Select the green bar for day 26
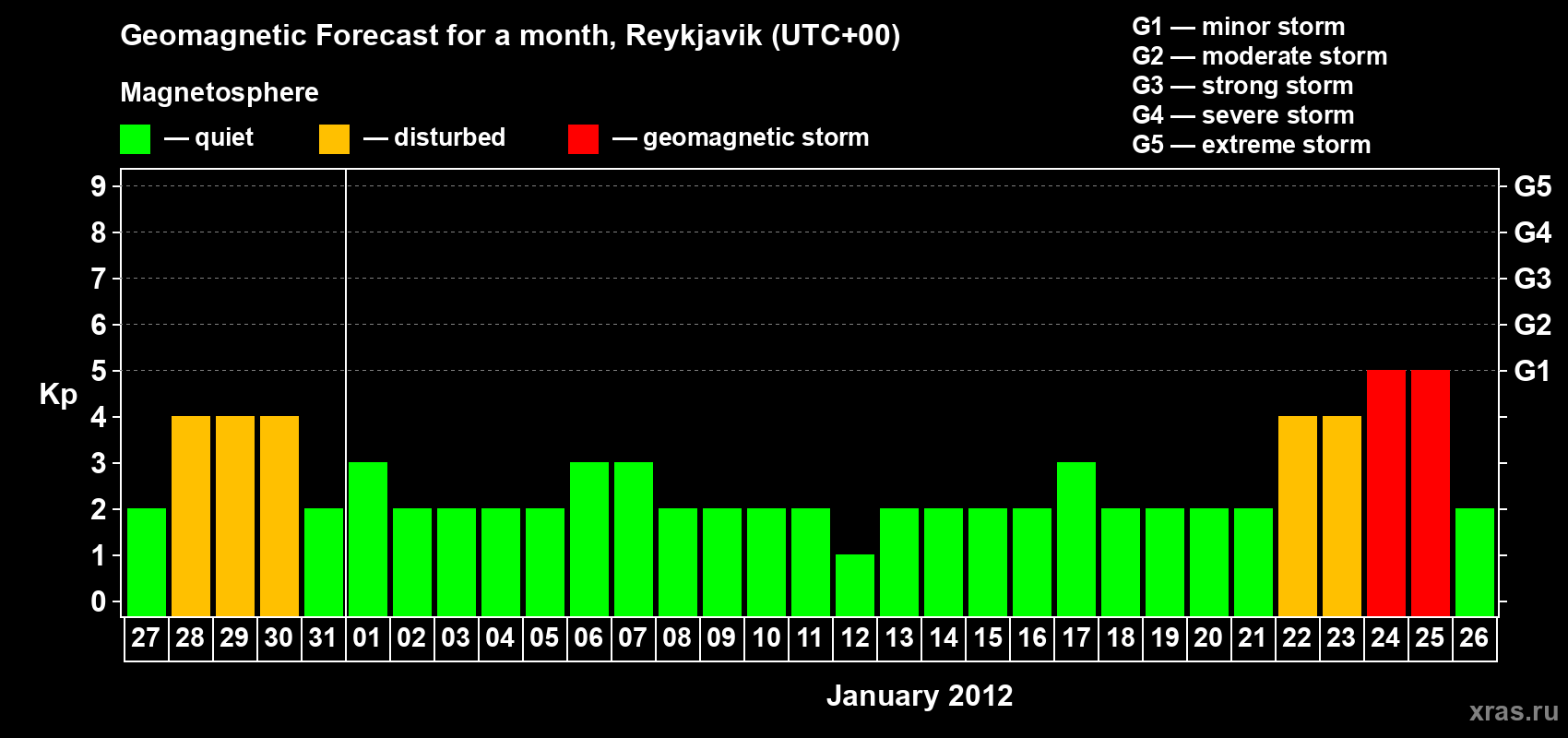Viewport: 1568px width, 738px height. (1475, 562)
